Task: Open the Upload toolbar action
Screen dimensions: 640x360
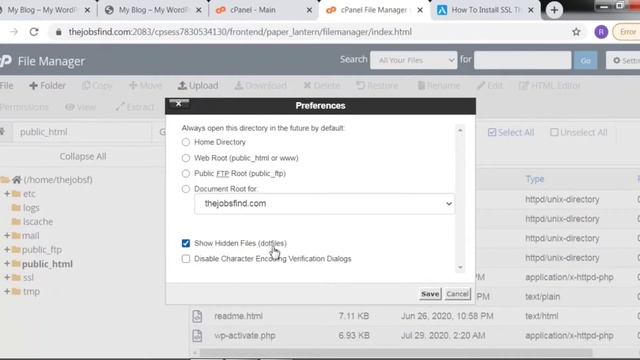Action: coord(198,86)
